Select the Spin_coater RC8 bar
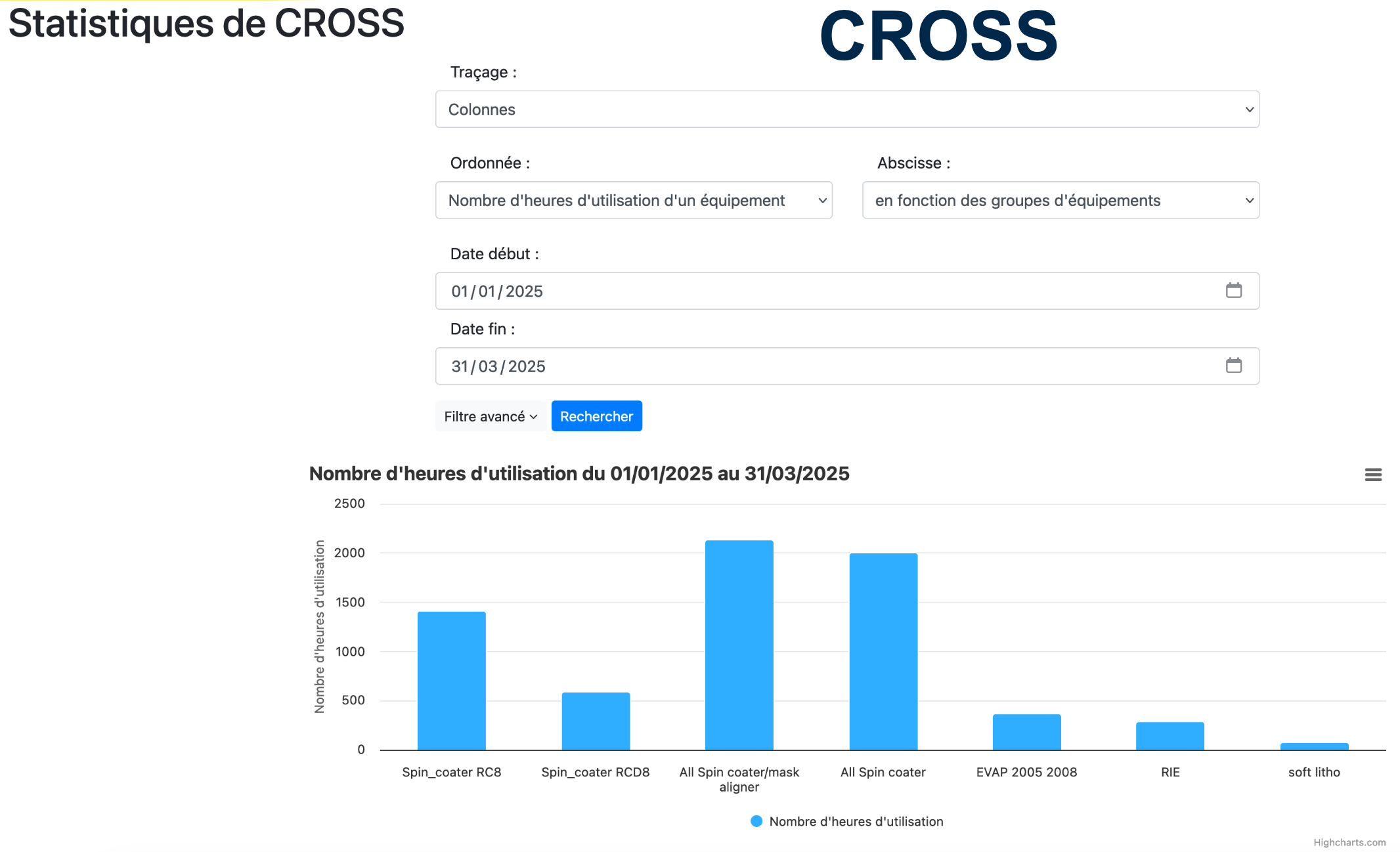The height and width of the screenshot is (852, 1400). tap(452, 681)
